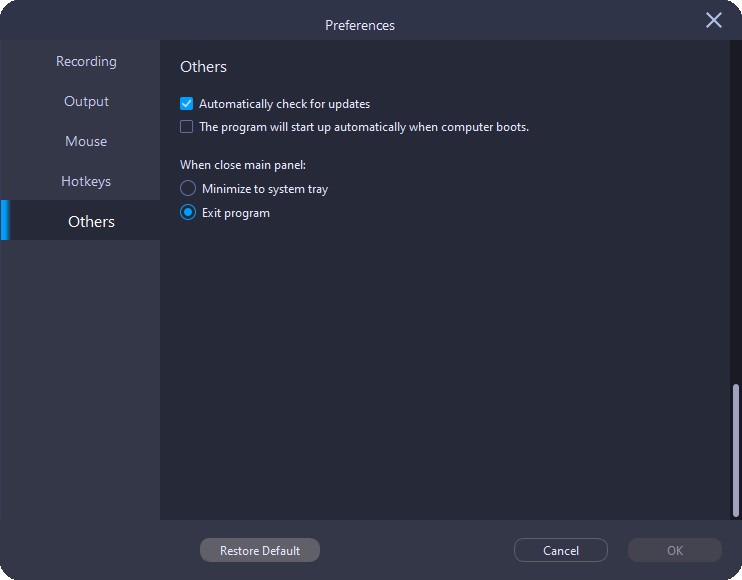Click the blue active-tab indicator bar beside Others

click(x=4, y=220)
